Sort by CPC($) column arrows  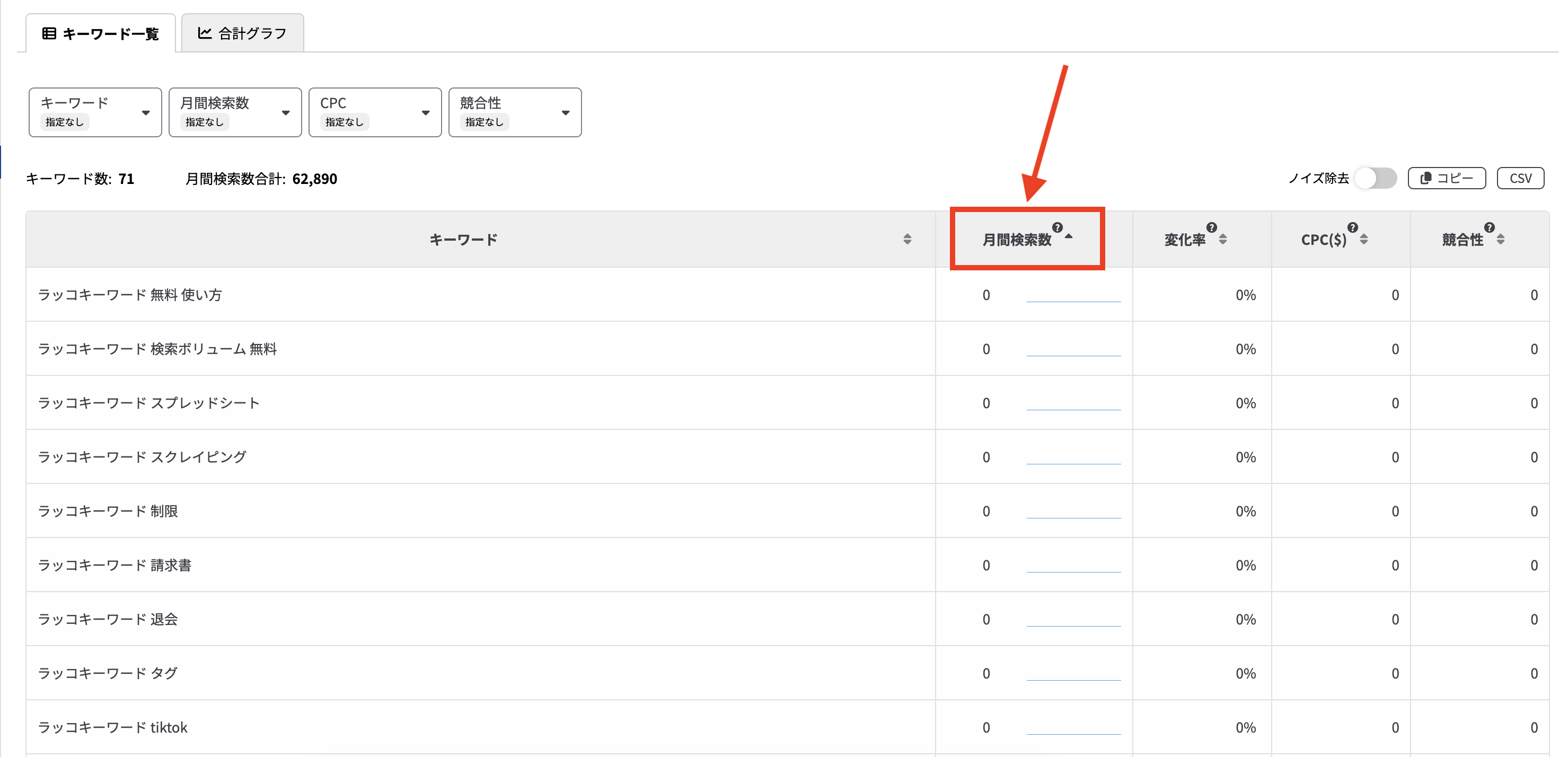pyautogui.click(x=1364, y=239)
